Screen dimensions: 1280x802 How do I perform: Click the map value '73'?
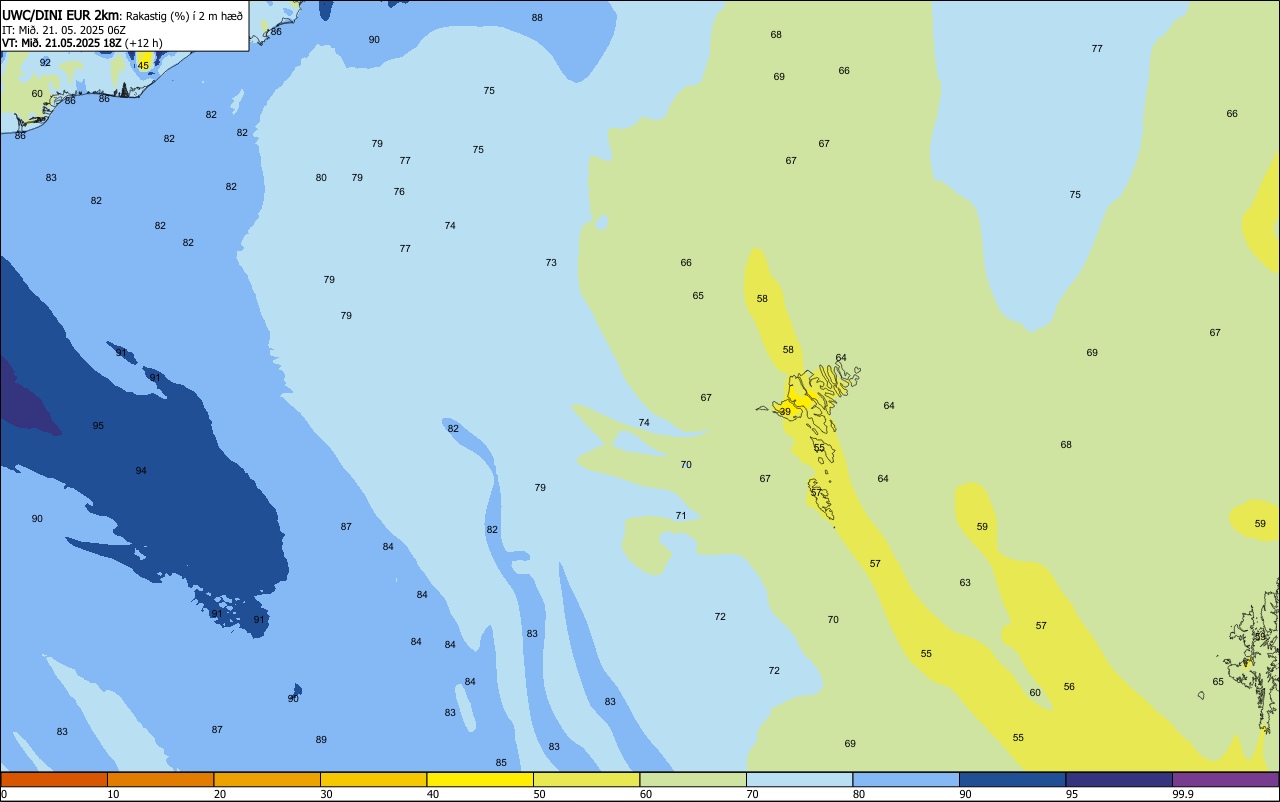click(551, 263)
